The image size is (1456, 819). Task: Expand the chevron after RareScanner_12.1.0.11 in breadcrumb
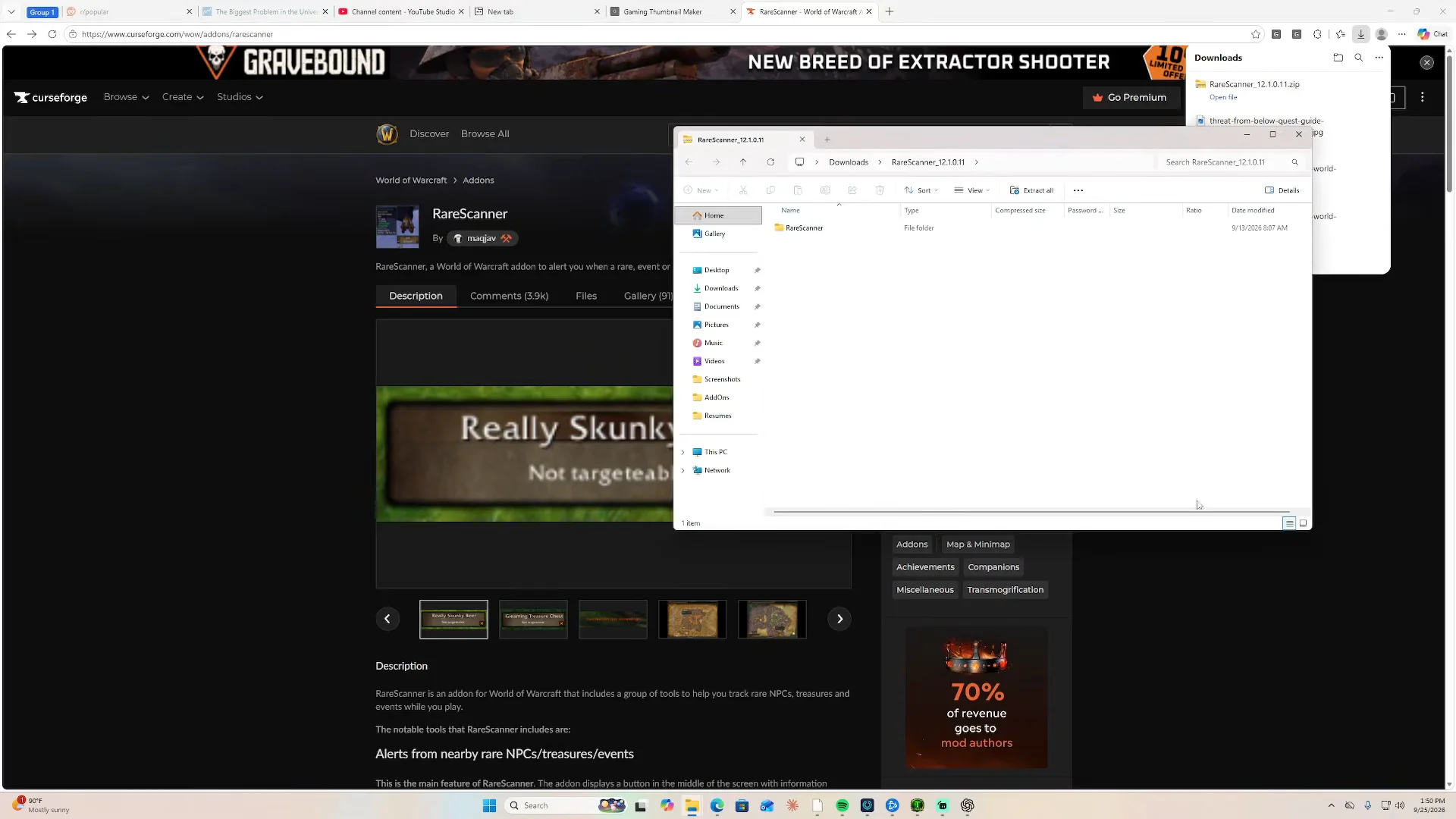click(977, 162)
